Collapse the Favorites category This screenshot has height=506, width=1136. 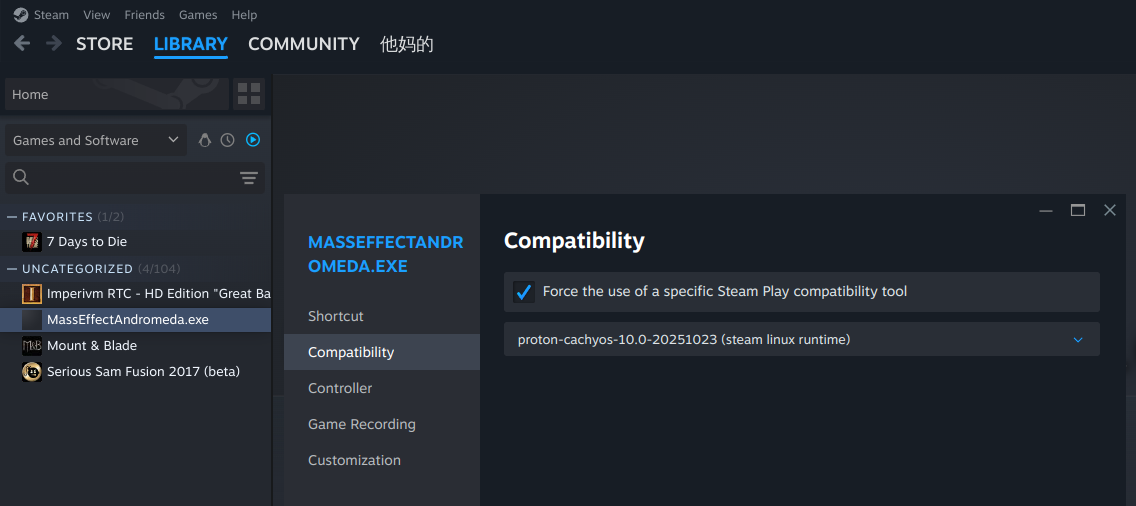pos(12,217)
